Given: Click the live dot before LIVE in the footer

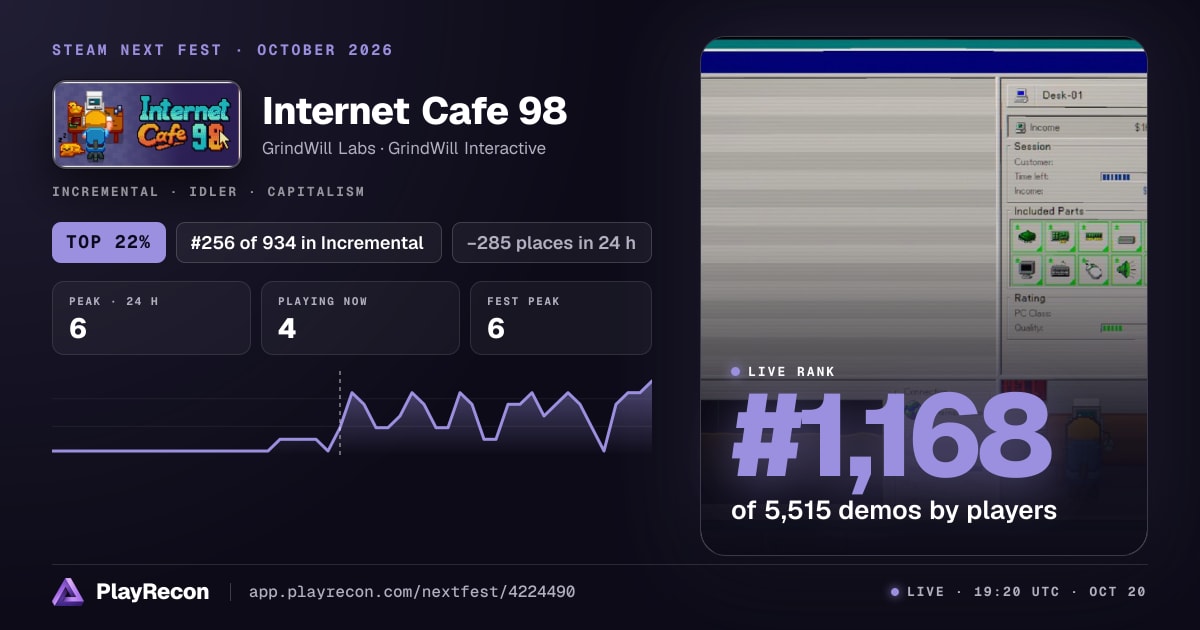Looking at the screenshot, I should [x=895, y=592].
